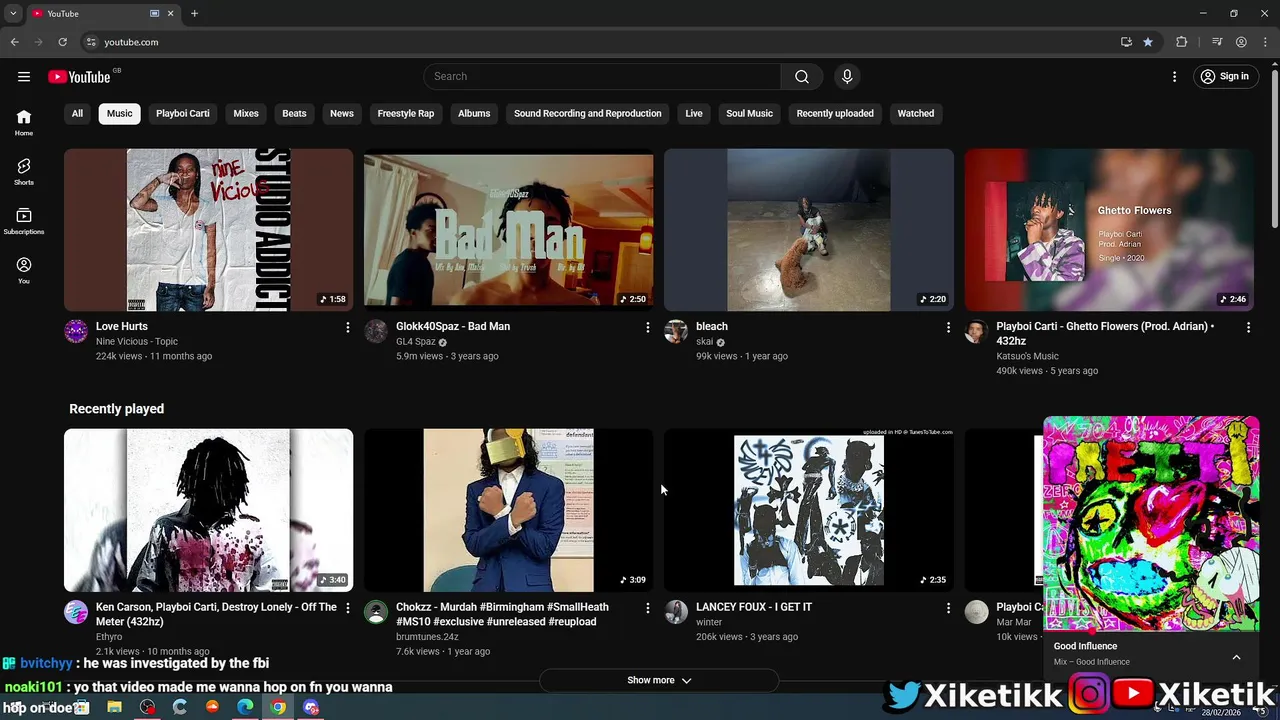This screenshot has width=1280, height=720.
Task: Go to Home in the sidebar
Action: click(24, 123)
